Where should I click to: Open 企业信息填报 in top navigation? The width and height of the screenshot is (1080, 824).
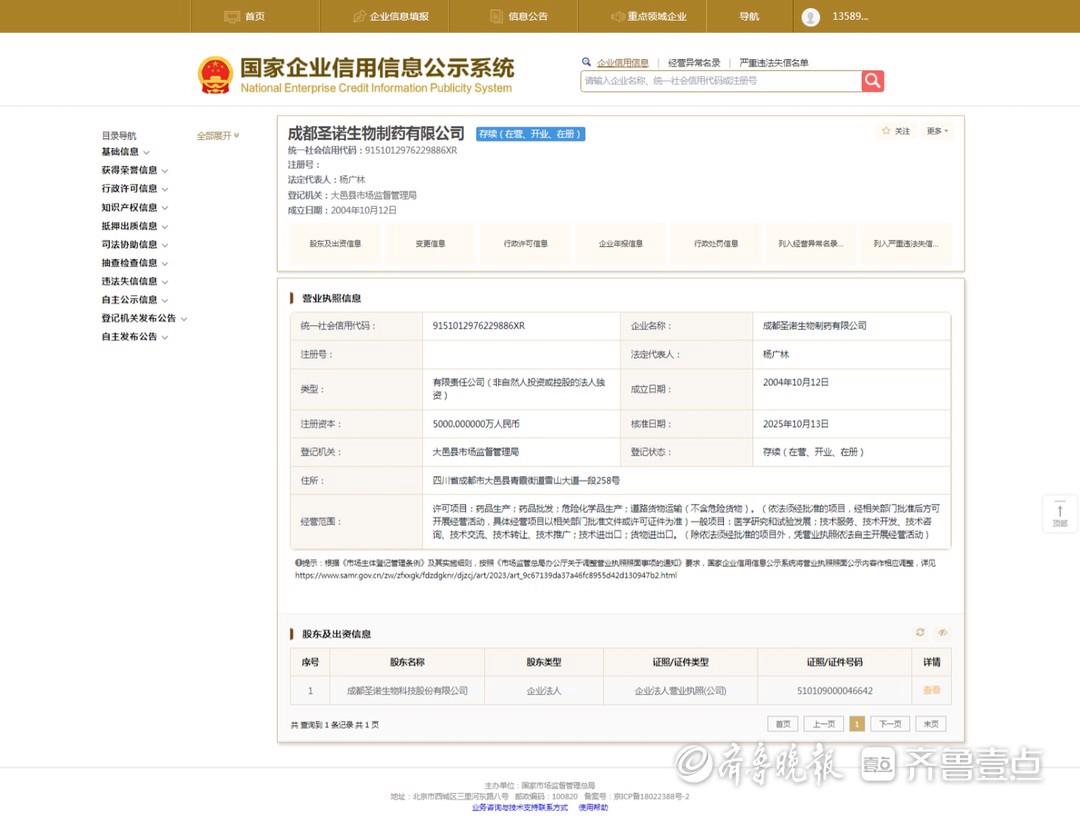pyautogui.click(x=391, y=17)
